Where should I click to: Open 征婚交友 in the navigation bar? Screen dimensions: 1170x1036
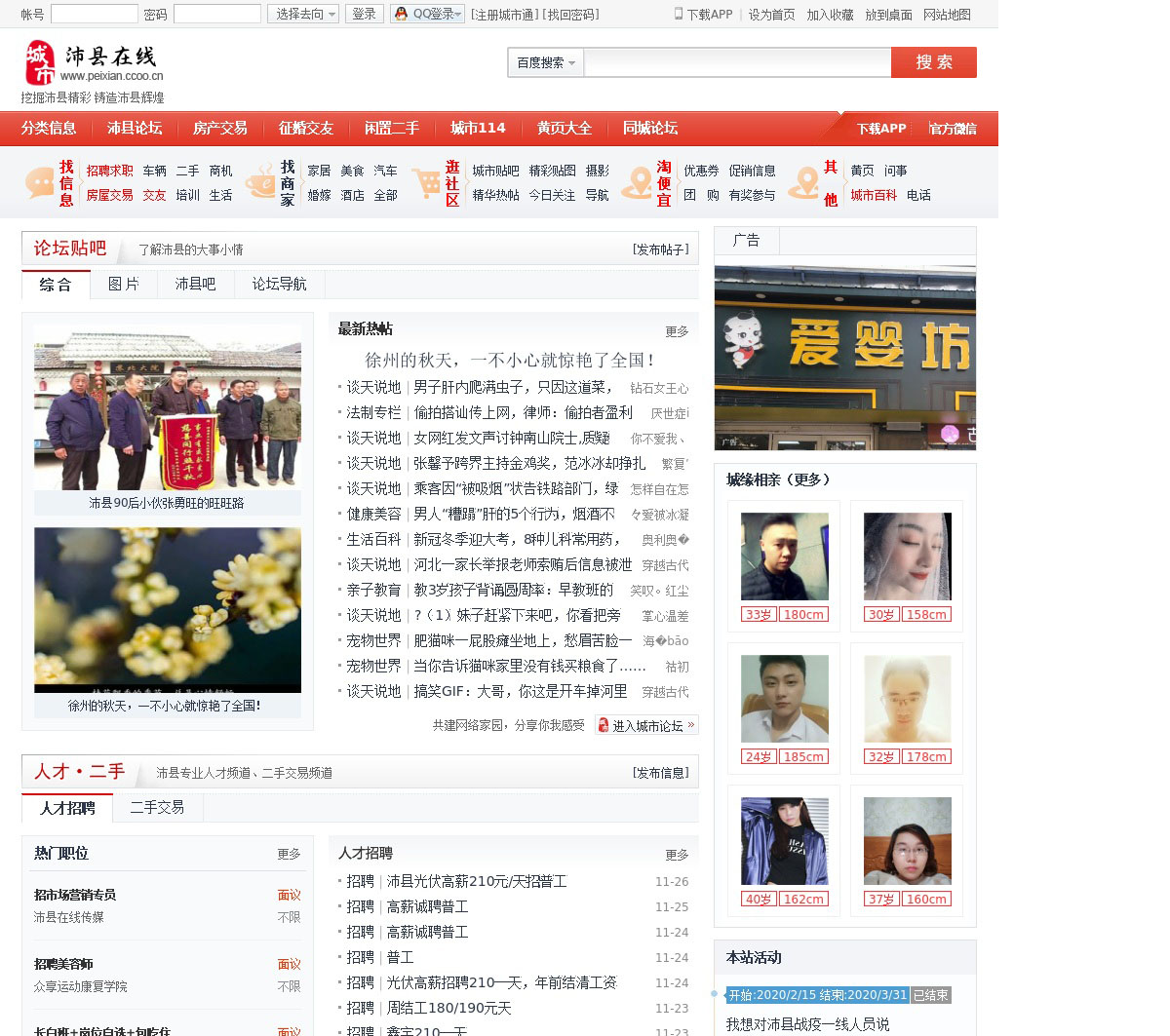[306, 128]
